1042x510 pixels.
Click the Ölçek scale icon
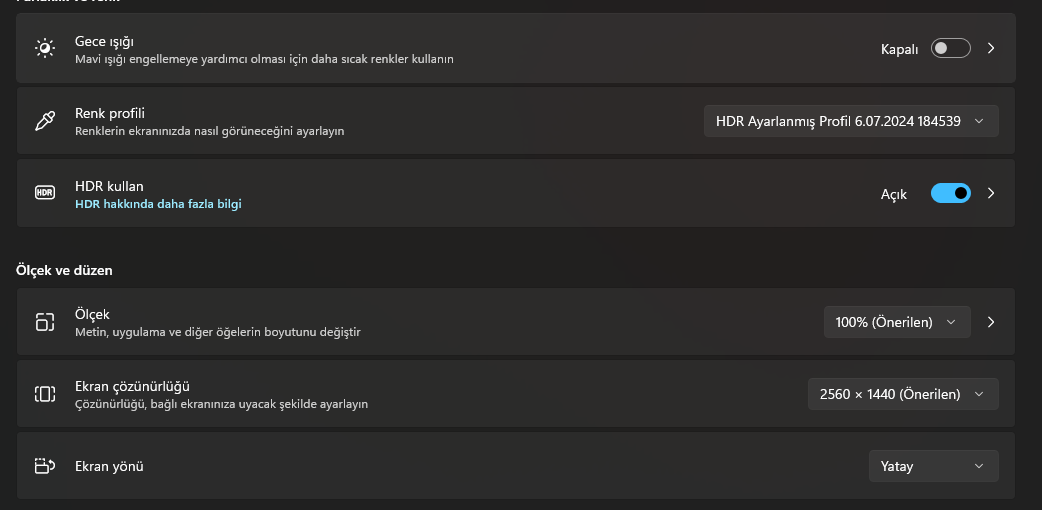[x=45, y=322]
